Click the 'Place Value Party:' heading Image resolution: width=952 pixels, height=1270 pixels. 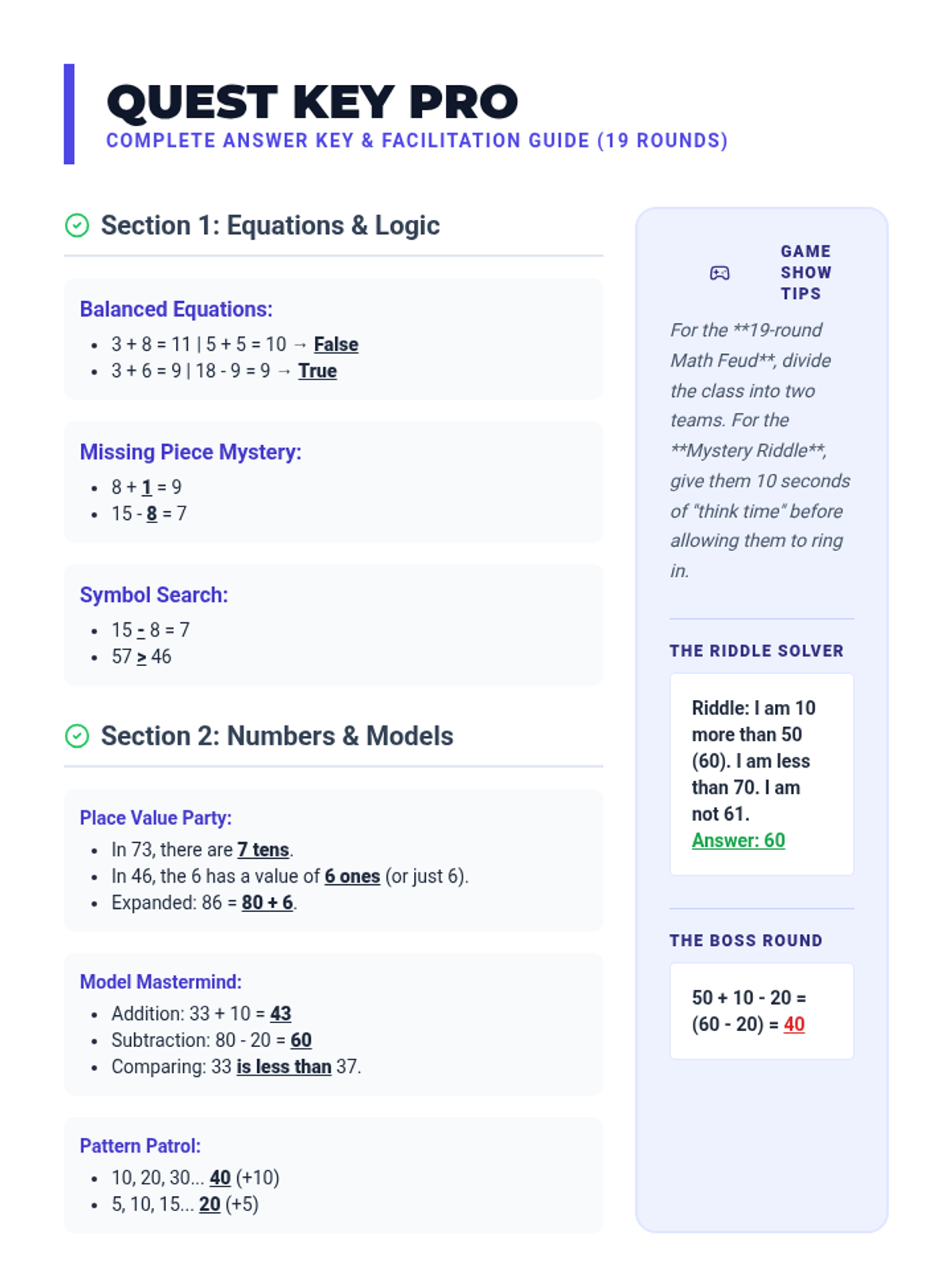[155, 818]
